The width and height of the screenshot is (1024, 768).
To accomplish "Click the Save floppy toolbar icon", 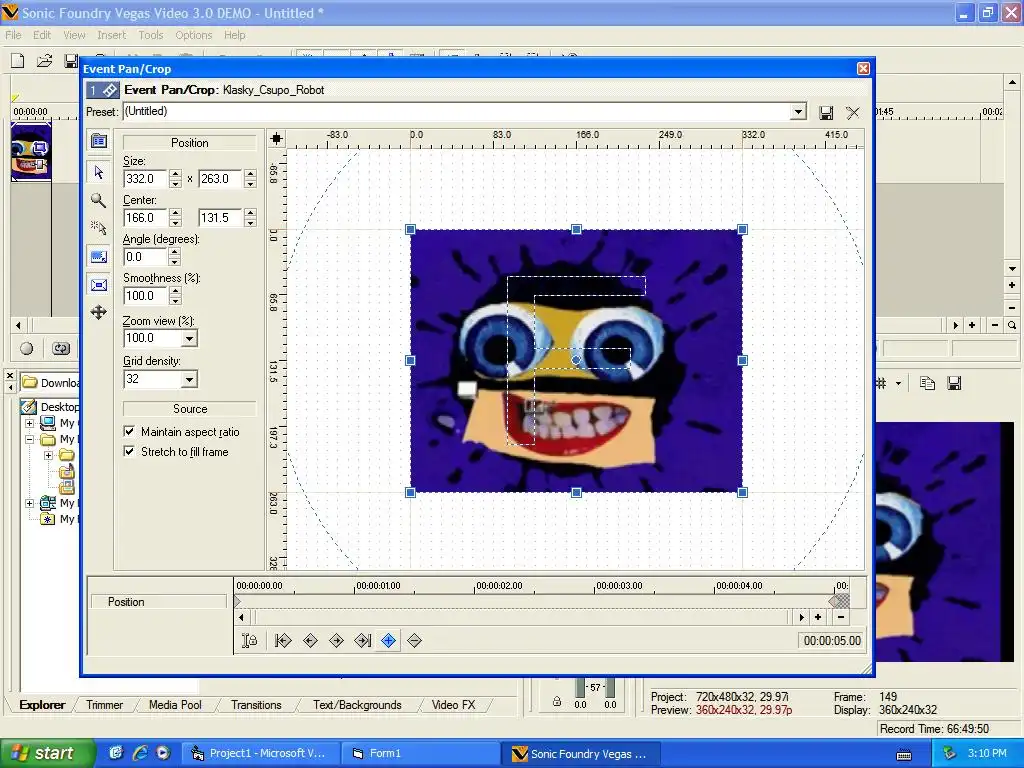I will pyautogui.click(x=71, y=61).
